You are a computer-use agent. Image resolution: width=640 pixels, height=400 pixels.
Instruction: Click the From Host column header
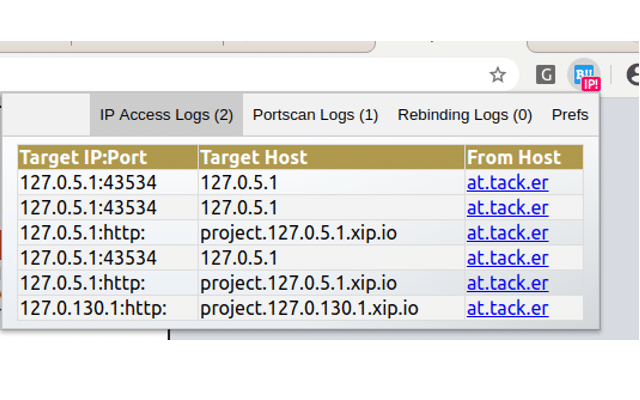[524, 157]
